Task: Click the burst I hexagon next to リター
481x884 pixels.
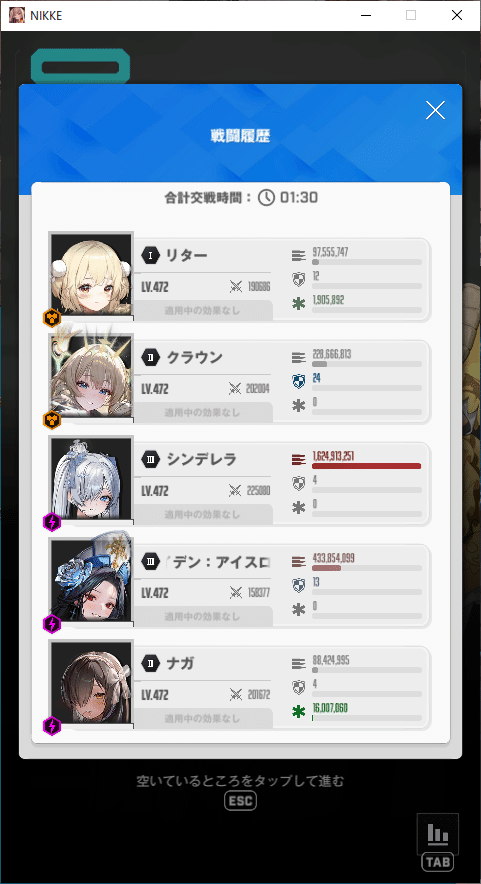Action: pyautogui.click(x=150, y=255)
